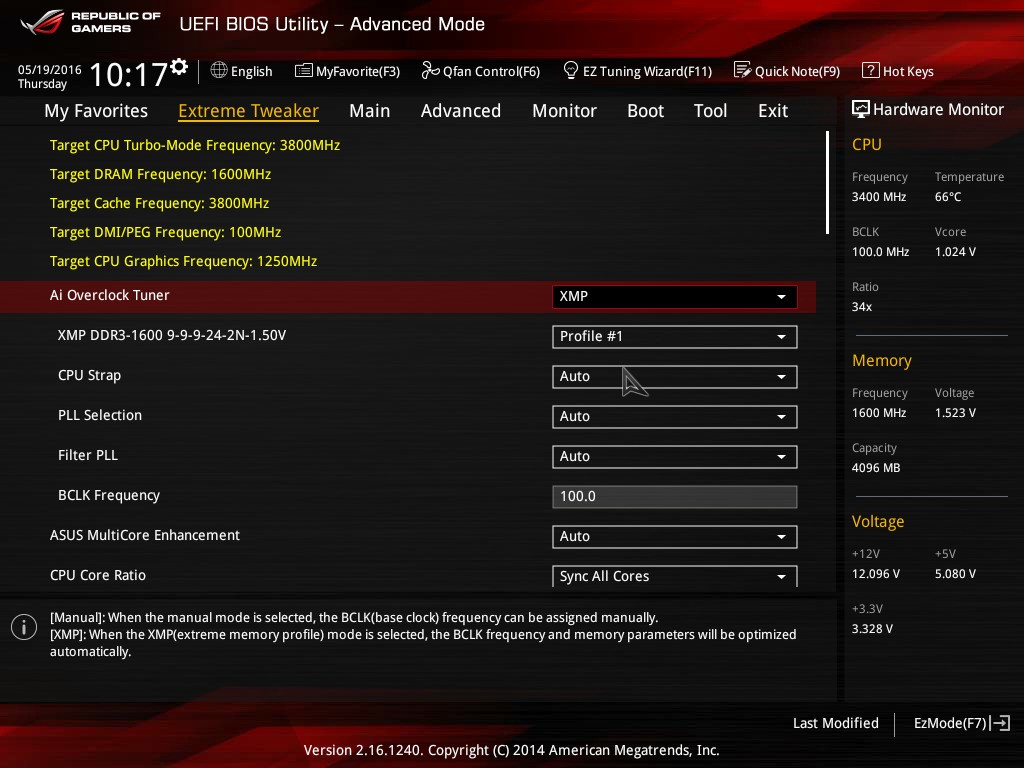Click the info icon next to the help text
1024x768 pixels.
(23, 627)
